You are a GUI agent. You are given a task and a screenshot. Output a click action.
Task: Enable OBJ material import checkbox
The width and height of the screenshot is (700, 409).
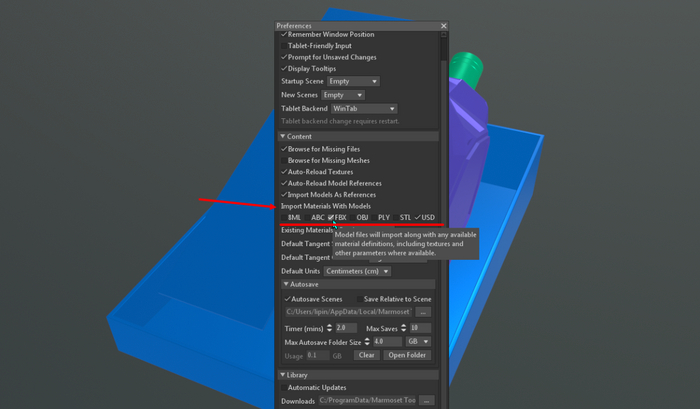point(352,217)
